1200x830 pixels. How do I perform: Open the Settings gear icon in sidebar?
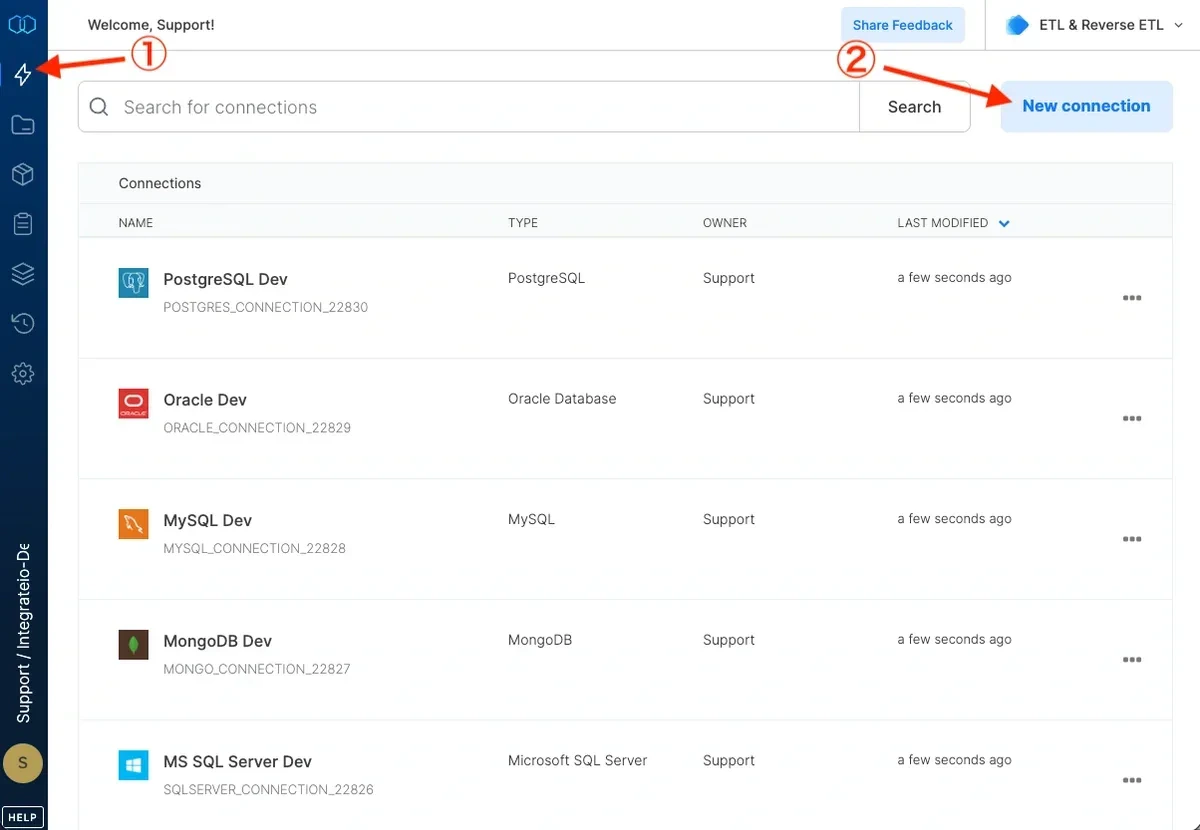[x=23, y=374]
